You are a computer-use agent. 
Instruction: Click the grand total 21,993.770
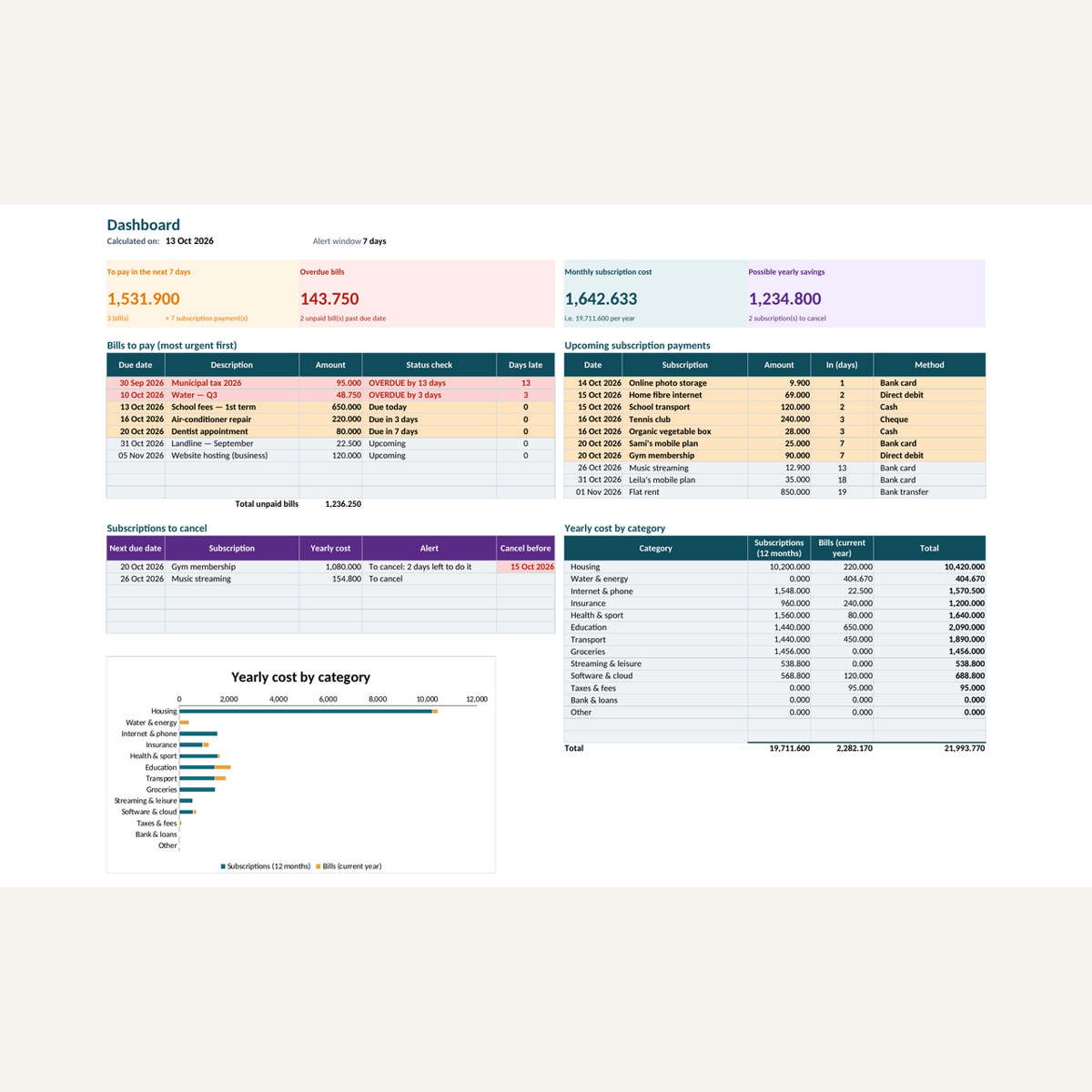coord(964,748)
